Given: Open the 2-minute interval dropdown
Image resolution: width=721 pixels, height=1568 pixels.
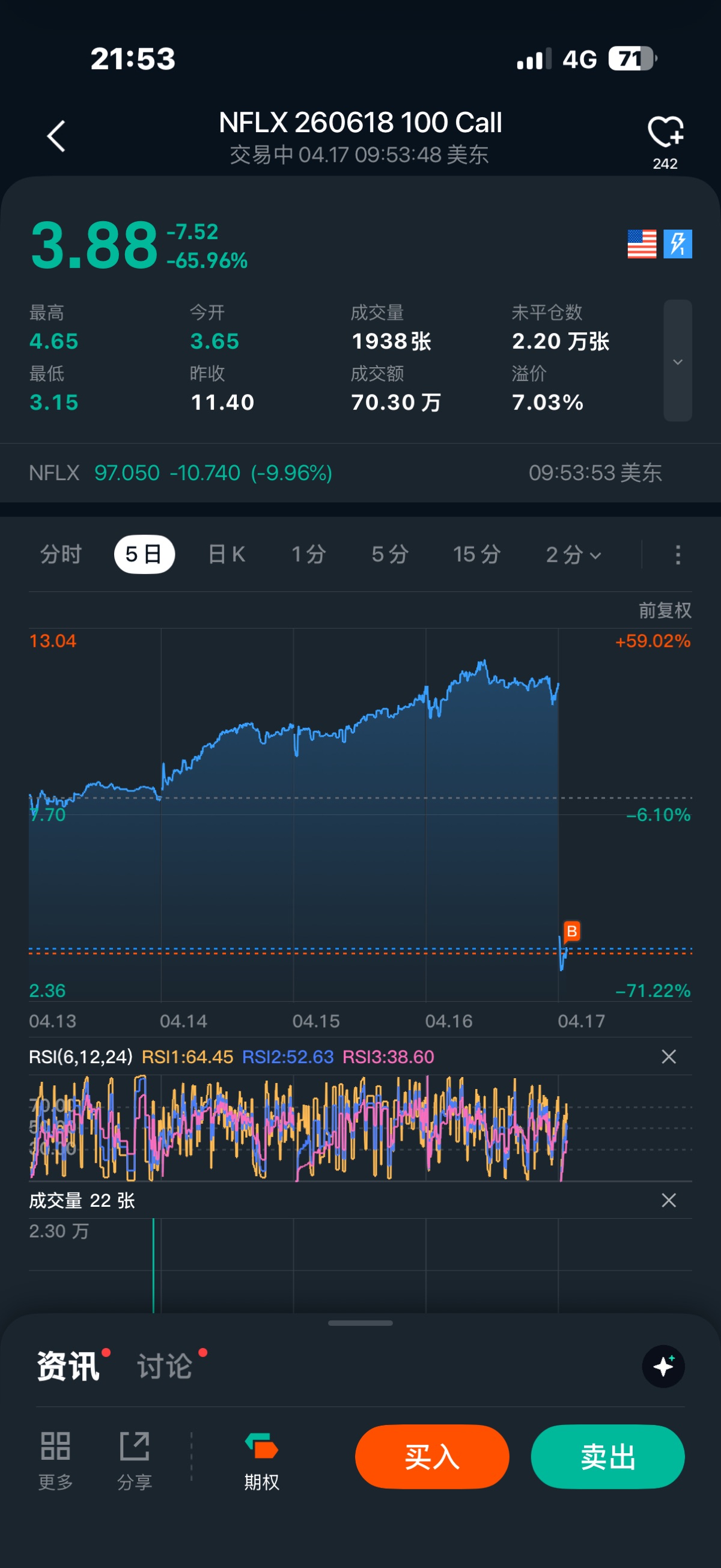Looking at the screenshot, I should click(573, 555).
